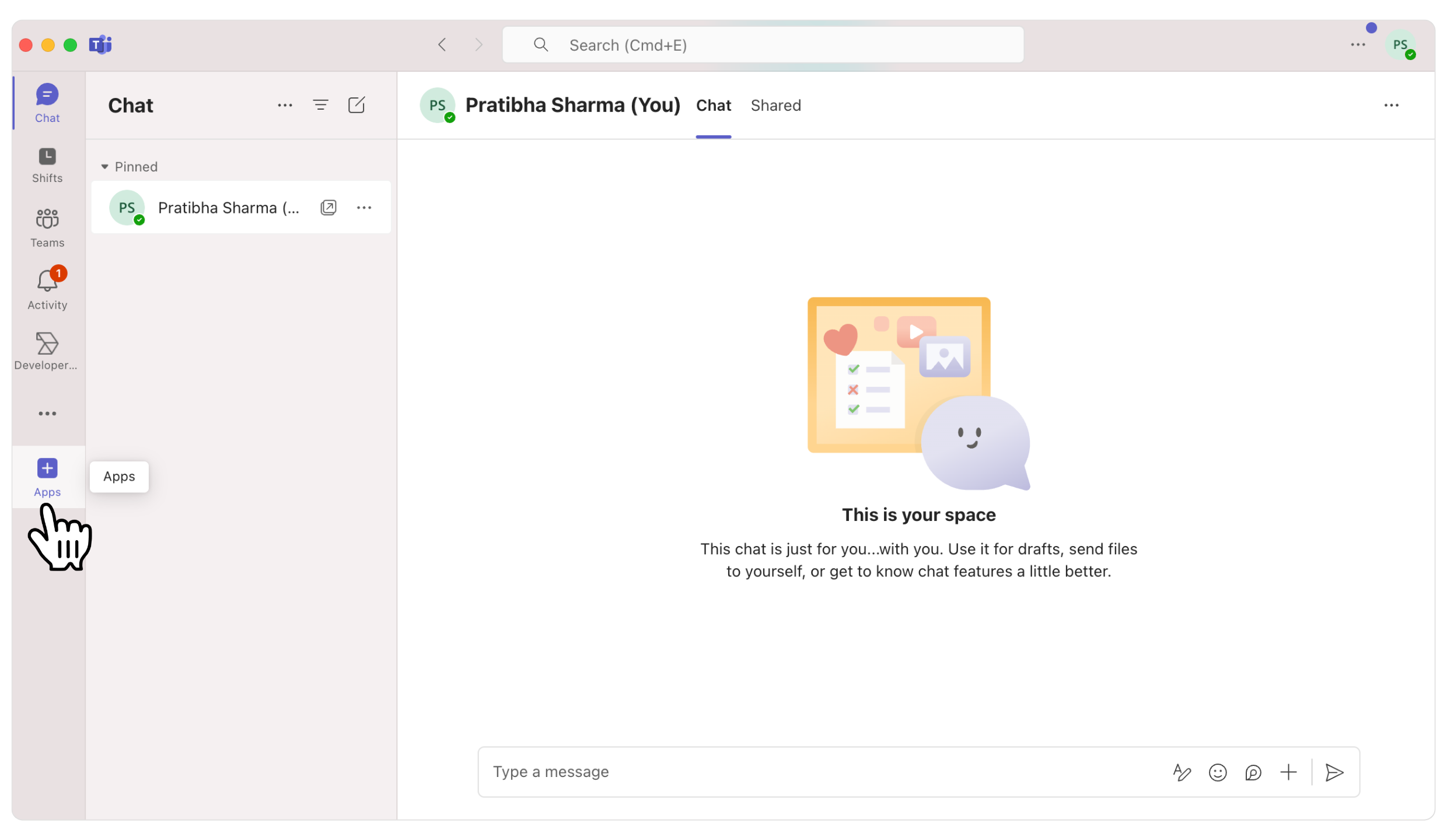
Task: Open the Chat section
Action: click(47, 103)
